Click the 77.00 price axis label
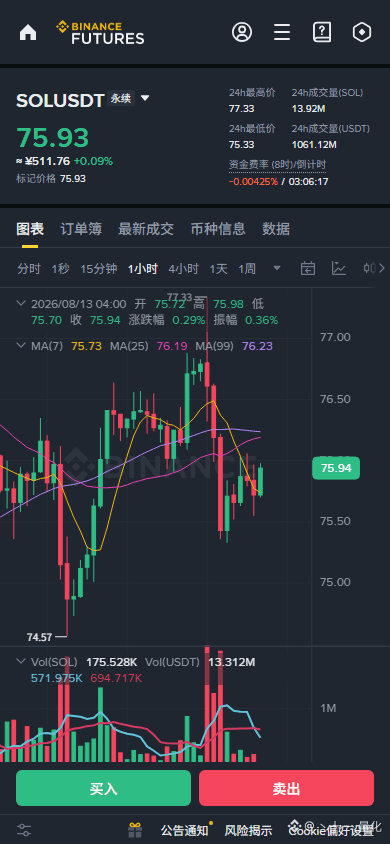 point(335,337)
